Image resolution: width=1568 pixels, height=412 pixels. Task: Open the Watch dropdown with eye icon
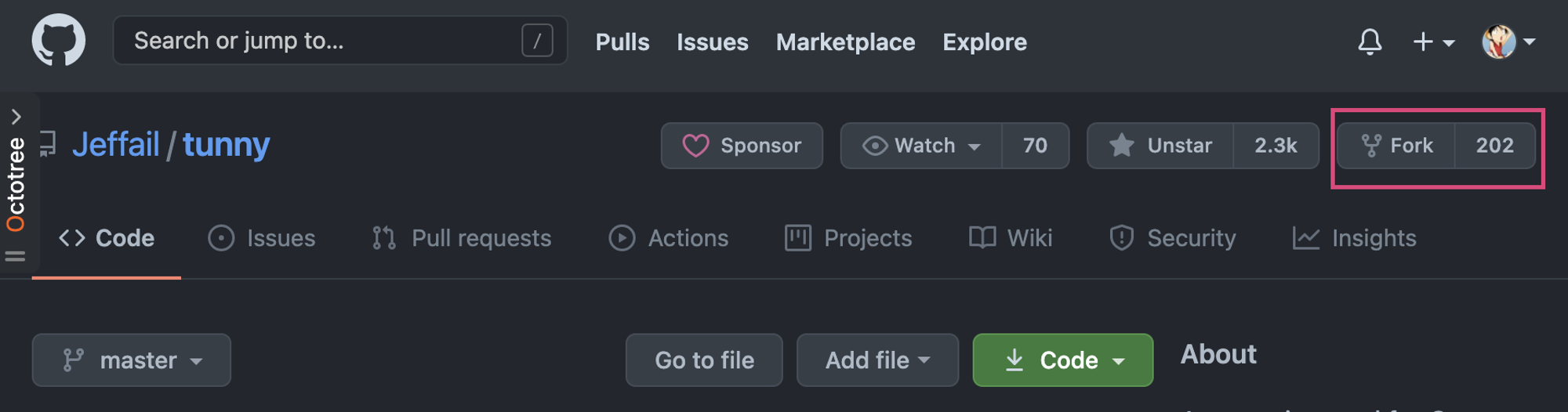click(921, 146)
